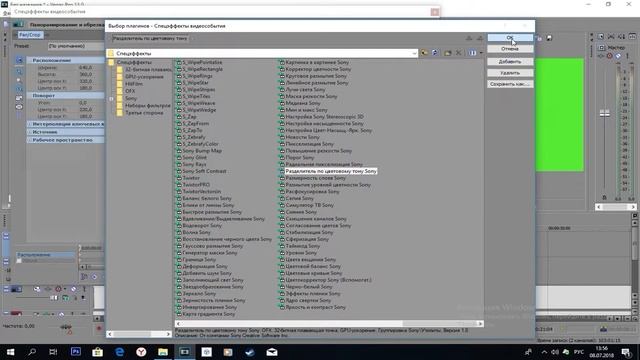Click the delete X icon in chooser toolbar
Viewport: 640px width, 360px height.
458,53
